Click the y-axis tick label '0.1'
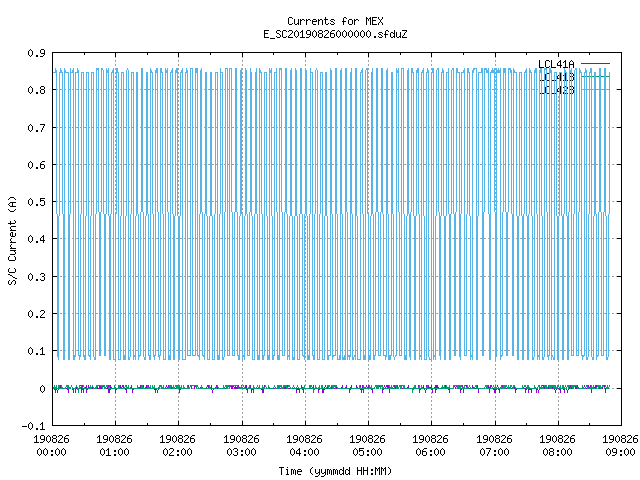The image size is (640, 480). tap(36, 351)
